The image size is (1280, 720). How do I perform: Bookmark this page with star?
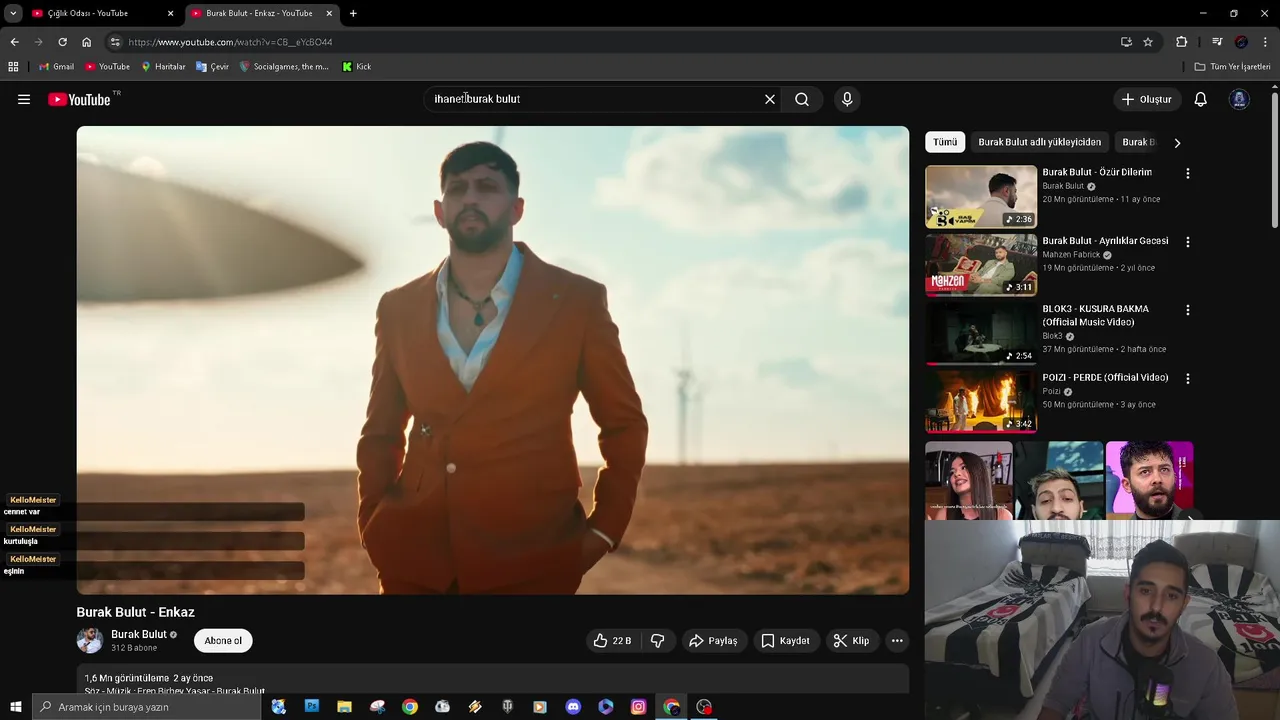1148,42
